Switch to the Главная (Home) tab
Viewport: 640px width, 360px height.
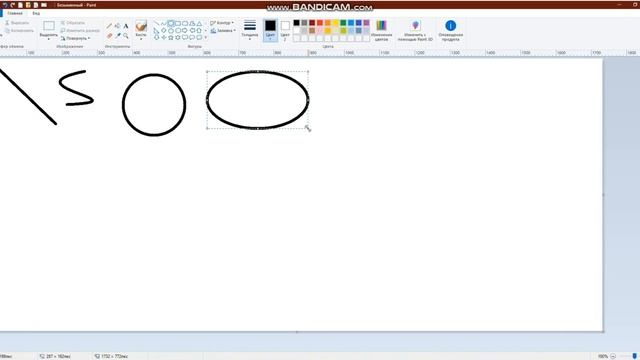click(15, 13)
